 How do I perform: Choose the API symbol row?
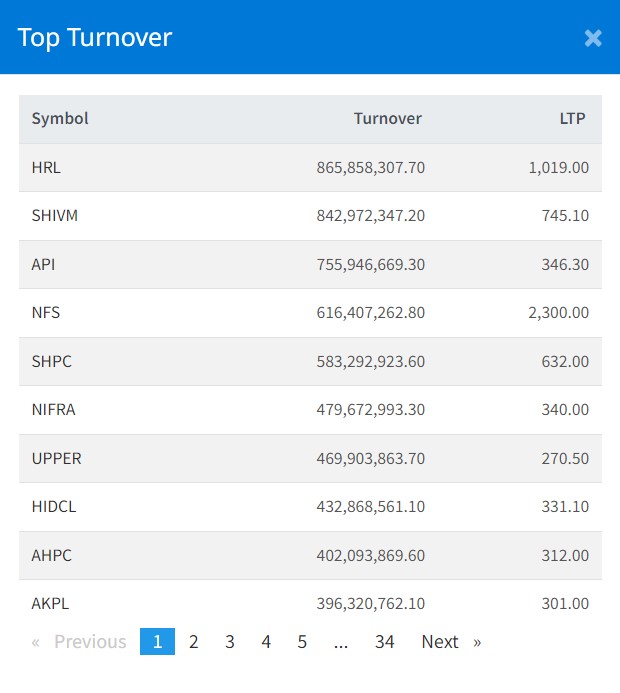[43, 264]
